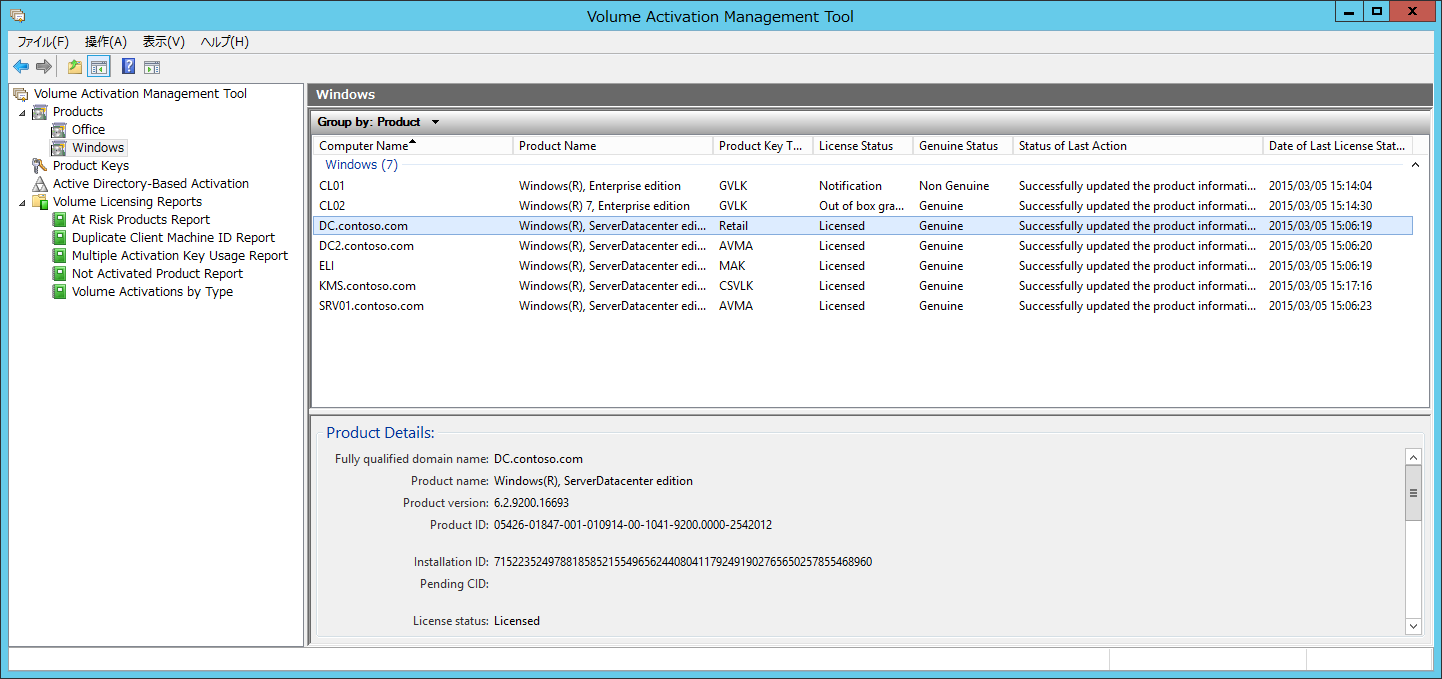Open the Volume Activations by Type icon

(x=59, y=292)
